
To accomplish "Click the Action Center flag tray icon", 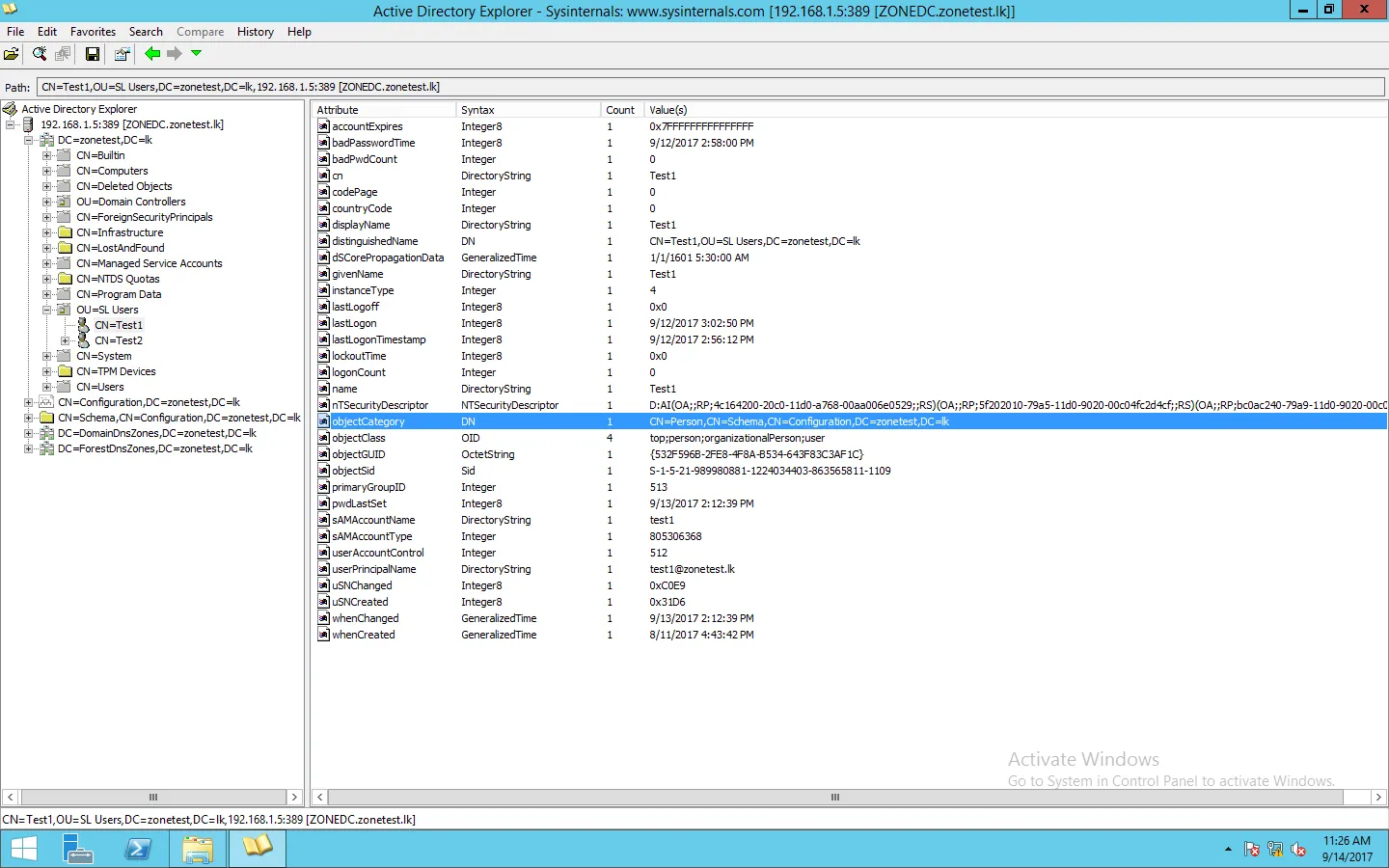I will [x=1252, y=850].
